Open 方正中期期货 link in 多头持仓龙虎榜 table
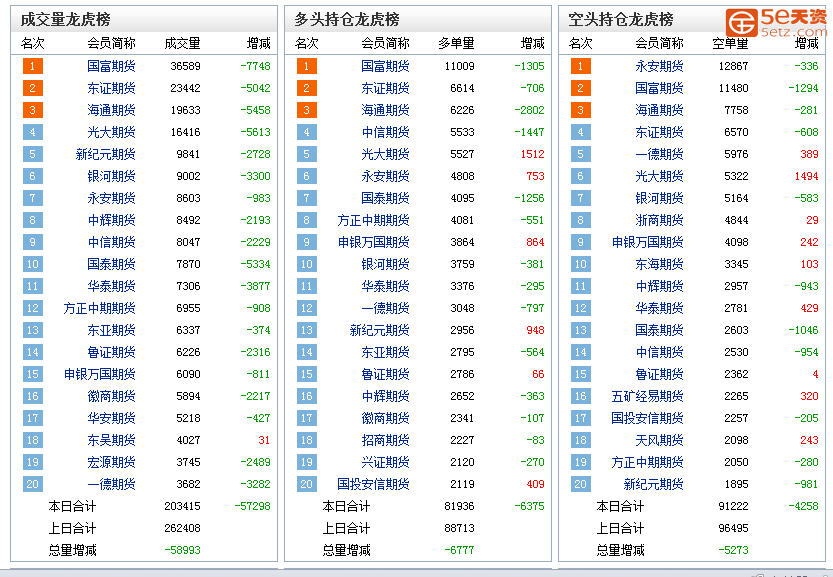Viewport: 833px width, 577px height. [373, 220]
